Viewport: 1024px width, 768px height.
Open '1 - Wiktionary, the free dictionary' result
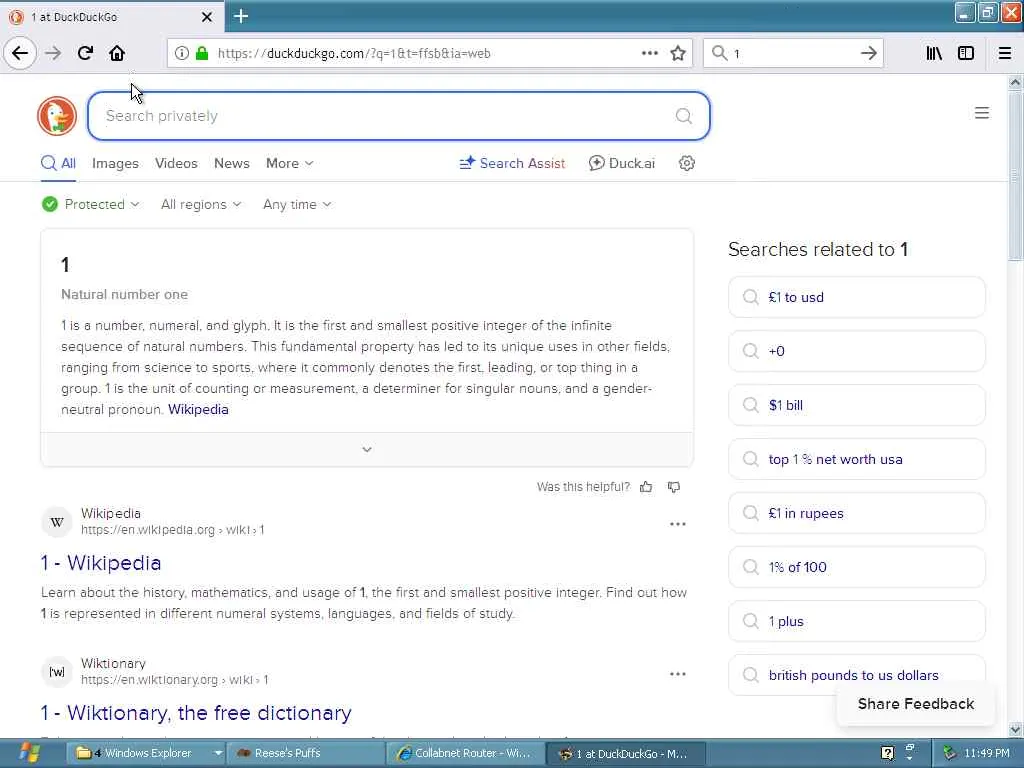[196, 712]
